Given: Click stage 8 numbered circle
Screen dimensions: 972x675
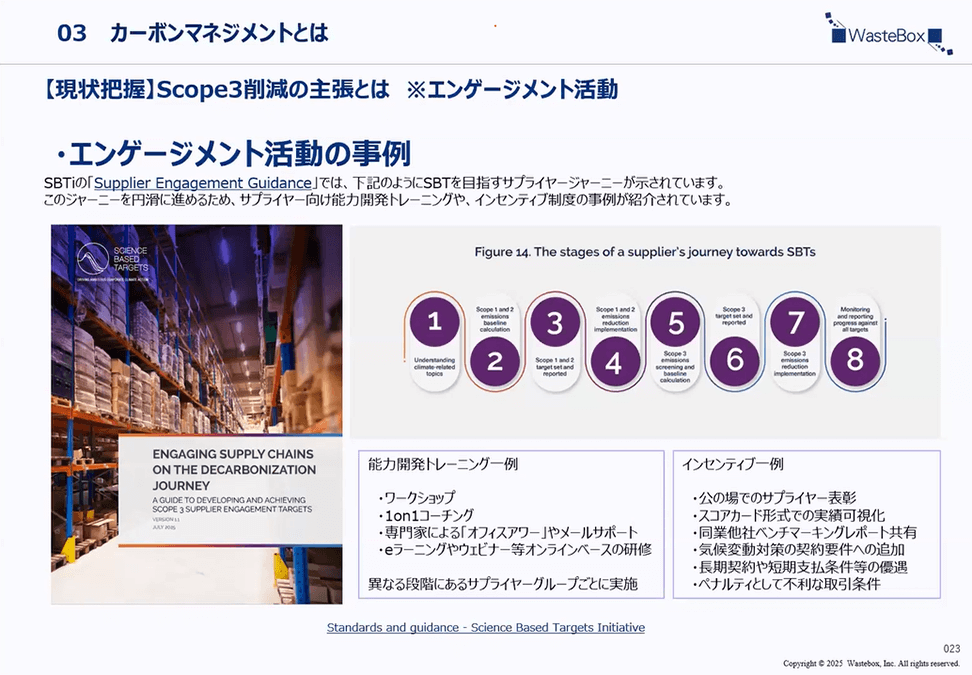Looking at the screenshot, I should tap(855, 361).
